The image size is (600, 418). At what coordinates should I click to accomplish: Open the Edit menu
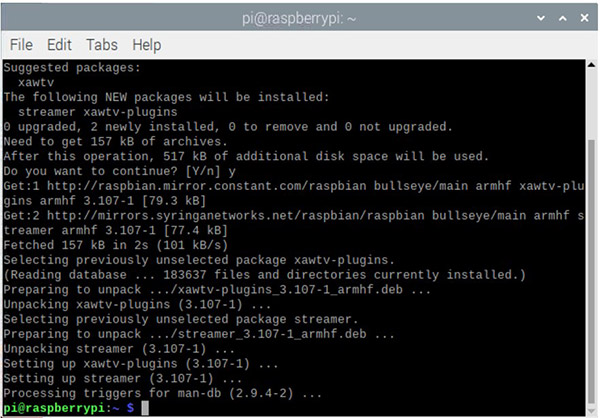tap(59, 45)
